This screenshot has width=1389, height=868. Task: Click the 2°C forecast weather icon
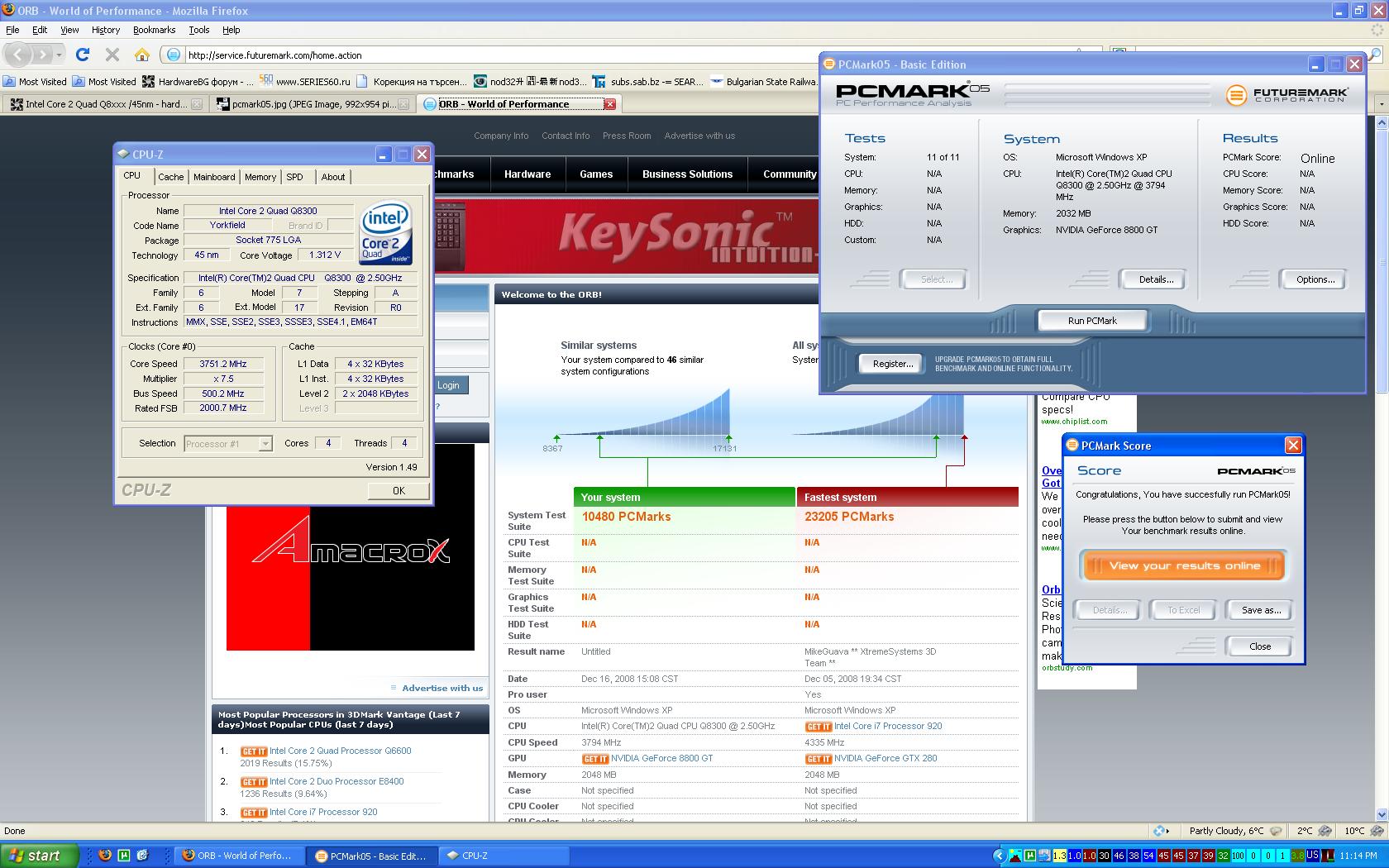[x=1325, y=831]
